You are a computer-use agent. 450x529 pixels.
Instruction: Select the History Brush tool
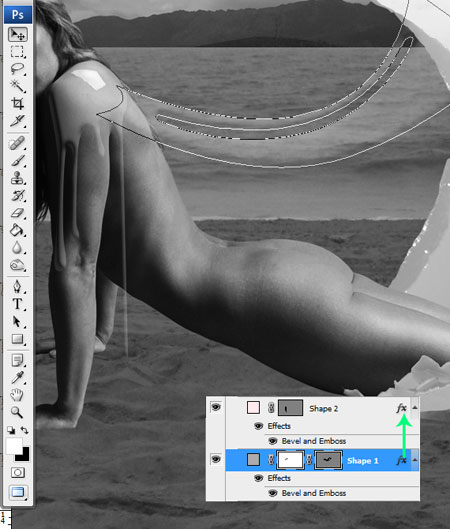[x=18, y=195]
